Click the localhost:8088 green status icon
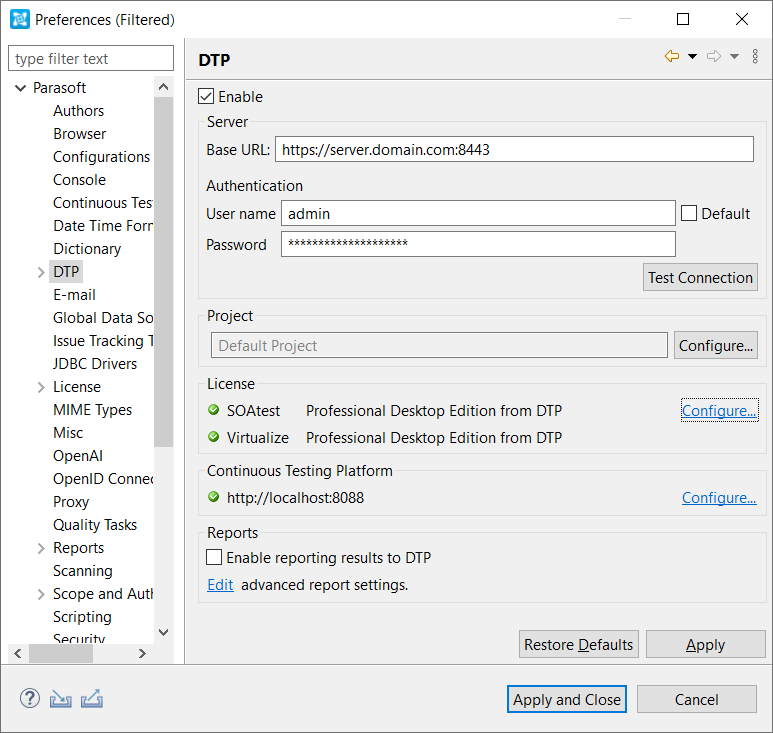The height and width of the screenshot is (733, 773). [x=213, y=497]
